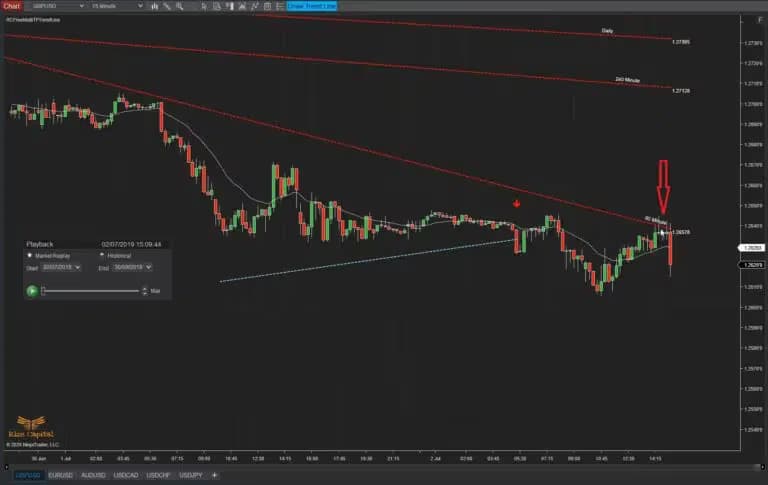Select the Market Replay radio option

coord(29,256)
